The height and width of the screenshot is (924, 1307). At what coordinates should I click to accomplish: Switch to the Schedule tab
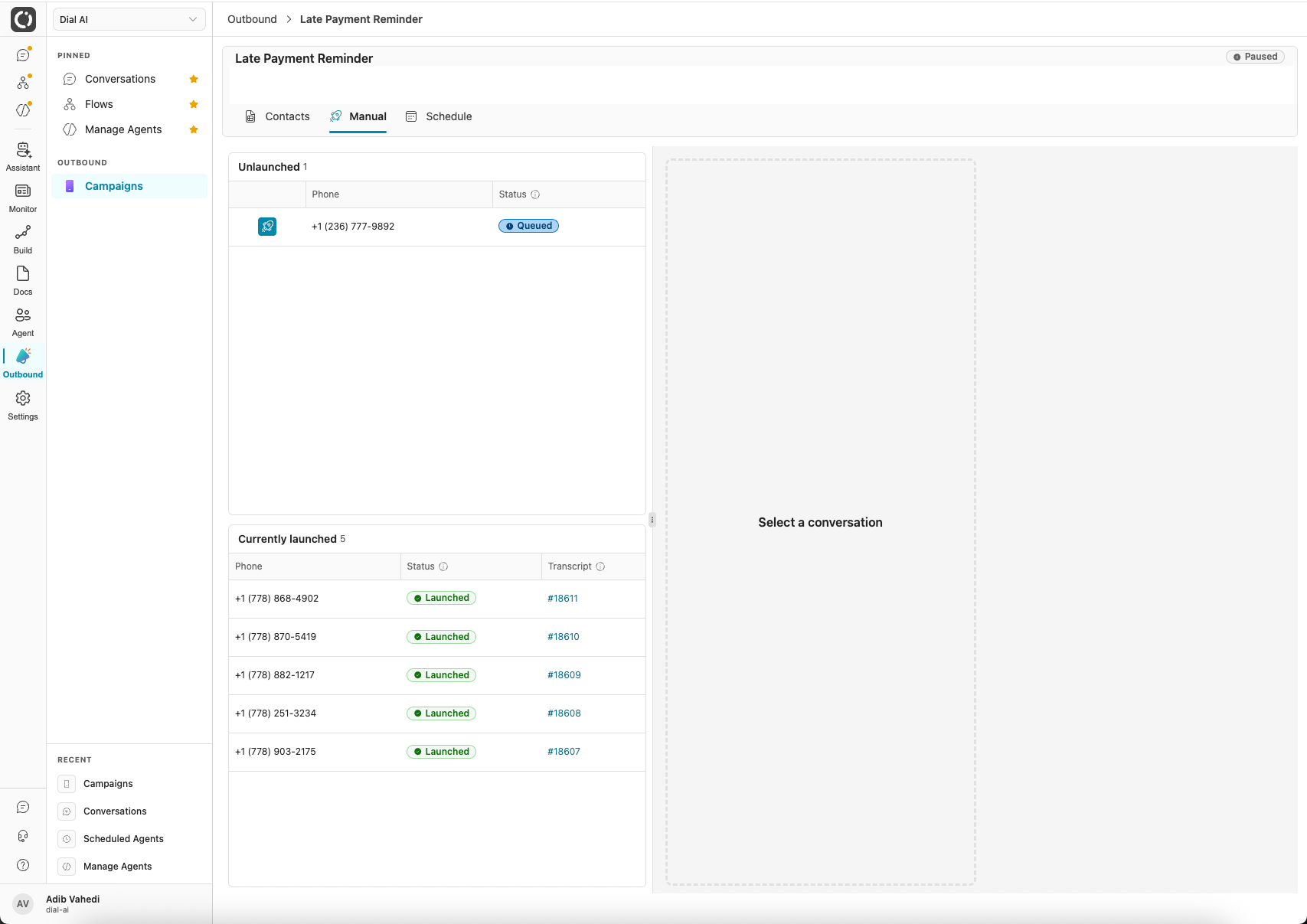click(439, 116)
